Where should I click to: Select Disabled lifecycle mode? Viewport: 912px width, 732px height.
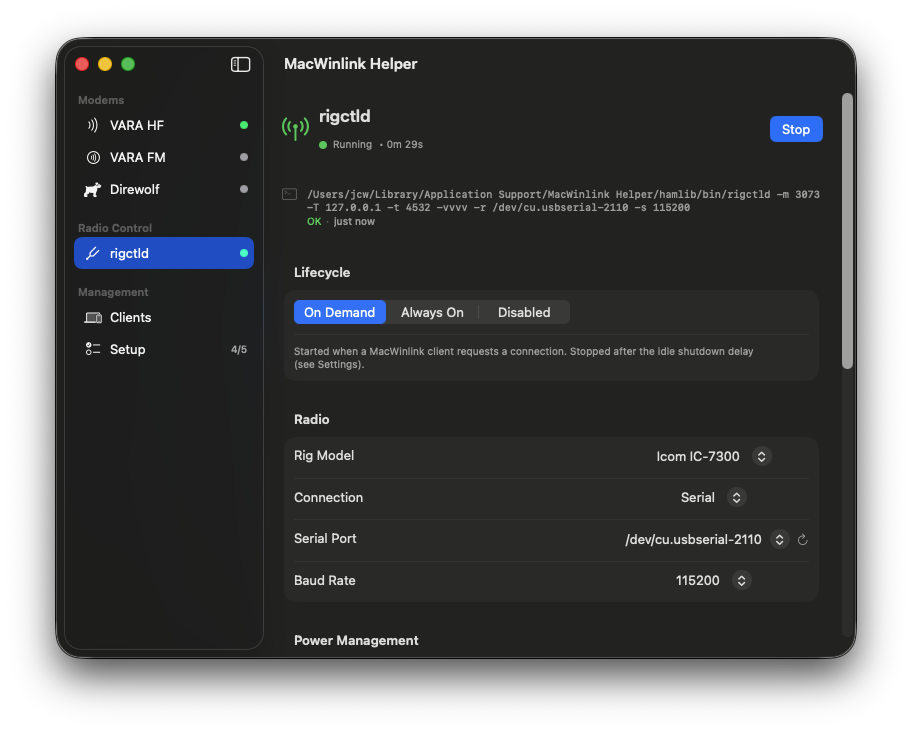tap(523, 312)
